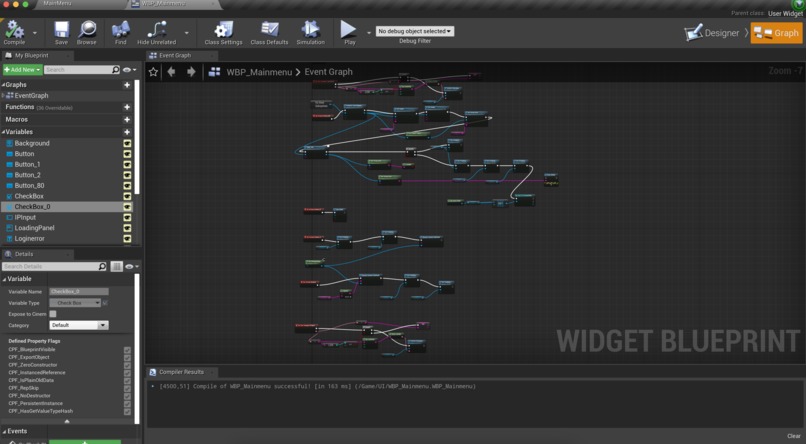The image size is (806, 444).
Task: Switch to Graph mode
Action: click(x=776, y=33)
